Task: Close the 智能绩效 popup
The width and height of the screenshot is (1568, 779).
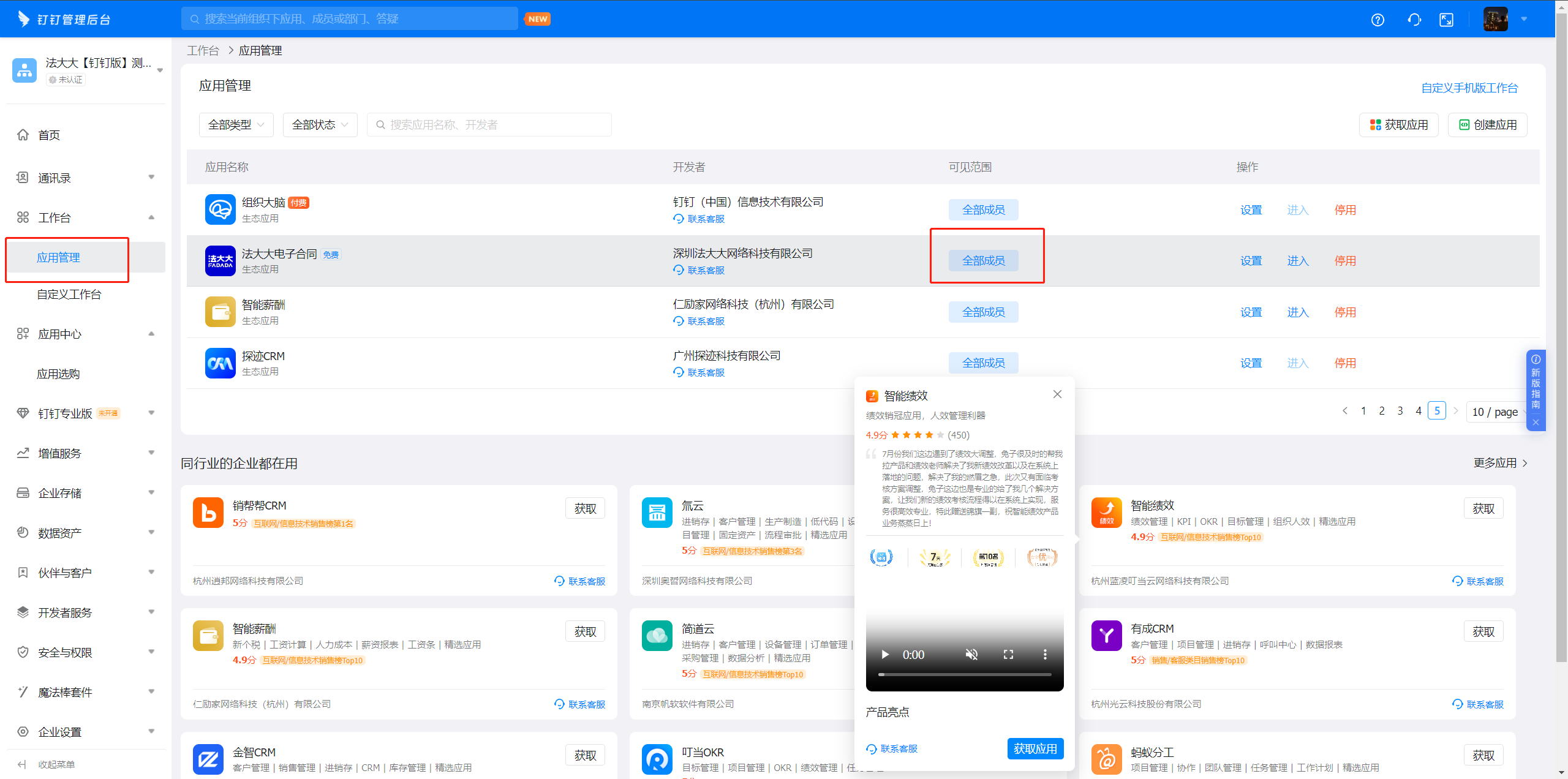Action: 1057,394
